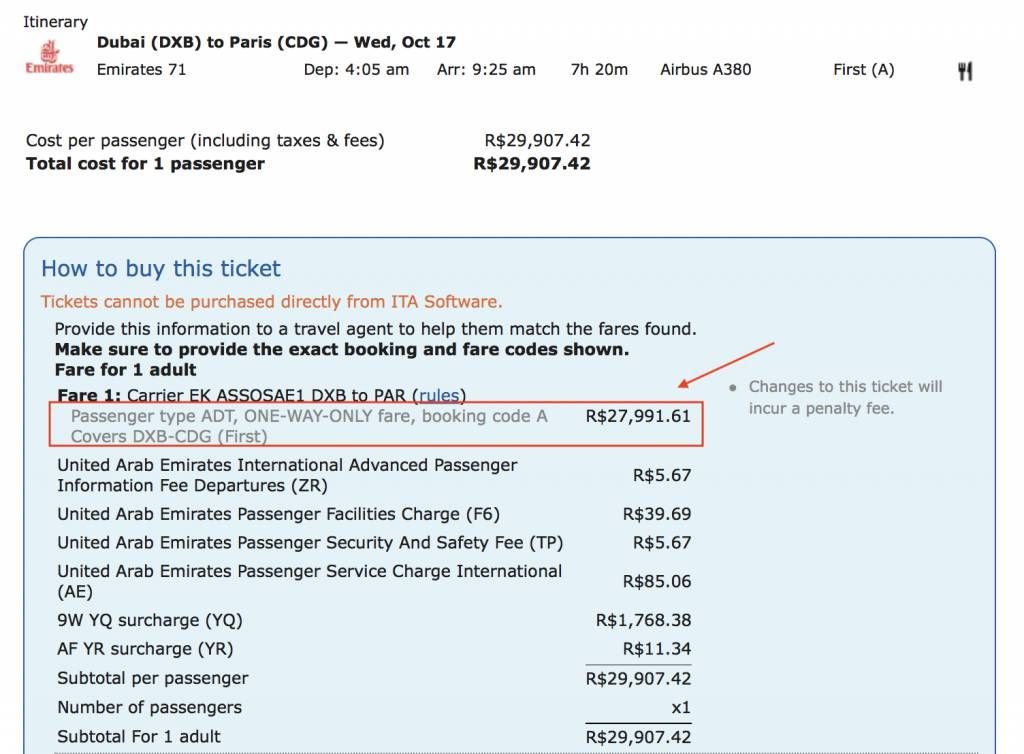Click the Dubai to Paris route heading

point(276,42)
